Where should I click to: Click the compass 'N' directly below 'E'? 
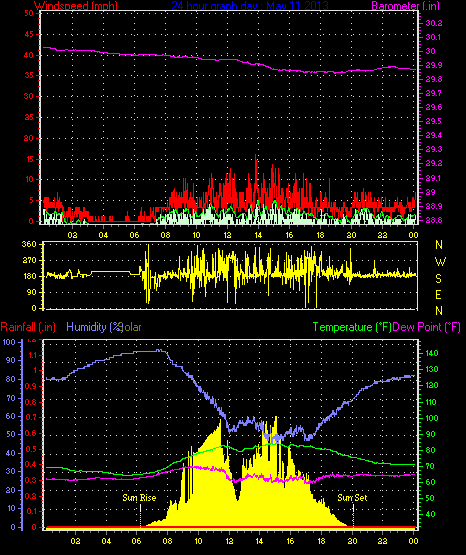(439, 311)
